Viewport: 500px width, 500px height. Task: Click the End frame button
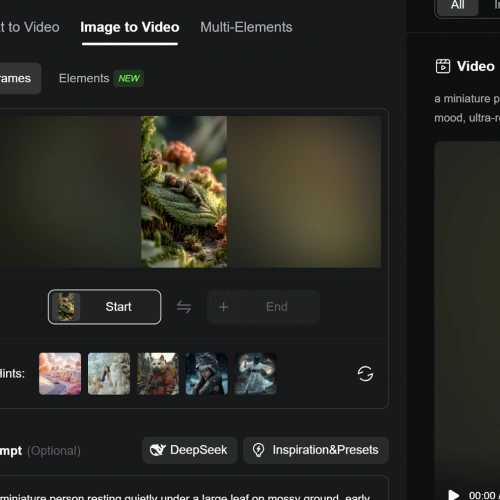pyautogui.click(x=263, y=307)
